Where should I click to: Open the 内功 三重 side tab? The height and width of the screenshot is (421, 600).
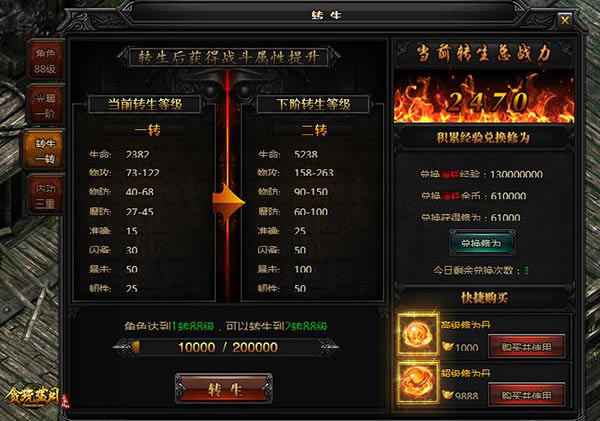click(x=45, y=195)
